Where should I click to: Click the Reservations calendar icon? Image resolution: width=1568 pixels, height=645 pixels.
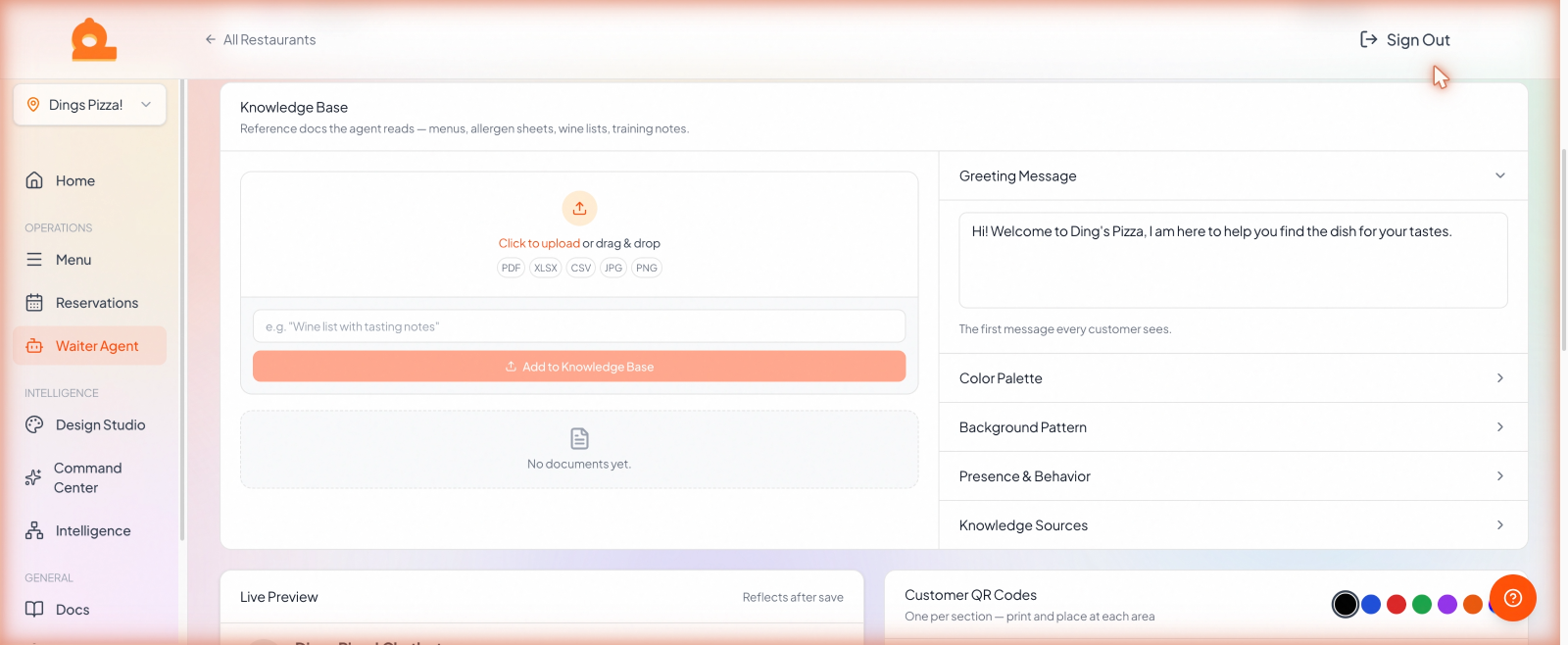[34, 303]
